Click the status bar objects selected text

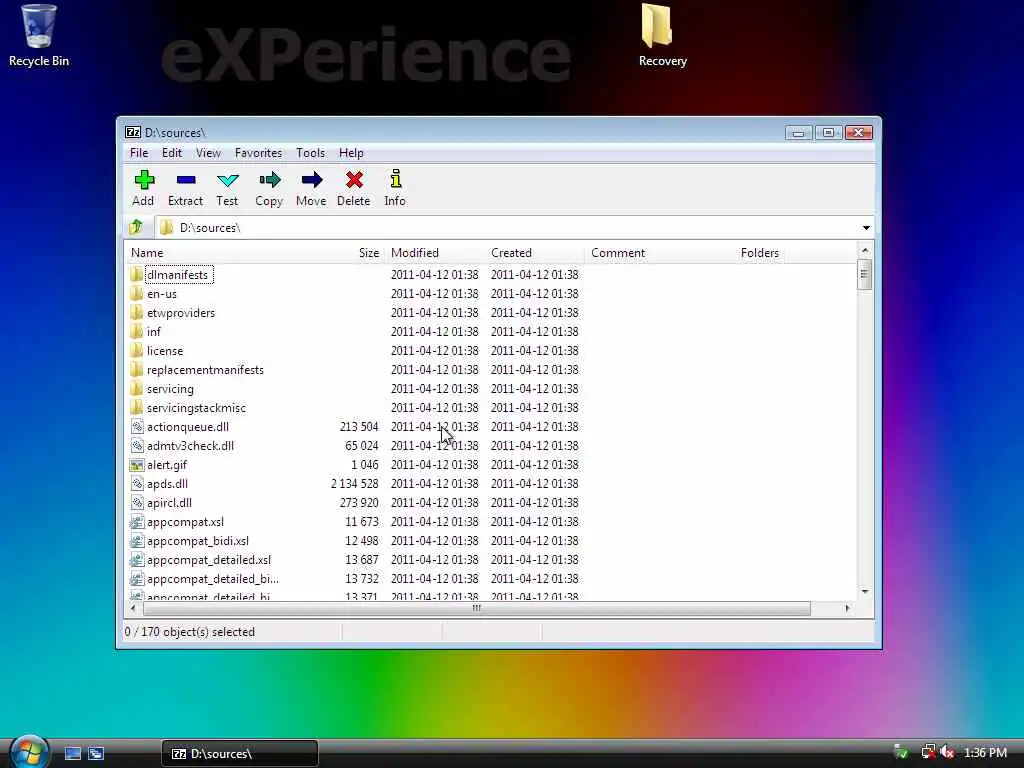[x=189, y=632]
